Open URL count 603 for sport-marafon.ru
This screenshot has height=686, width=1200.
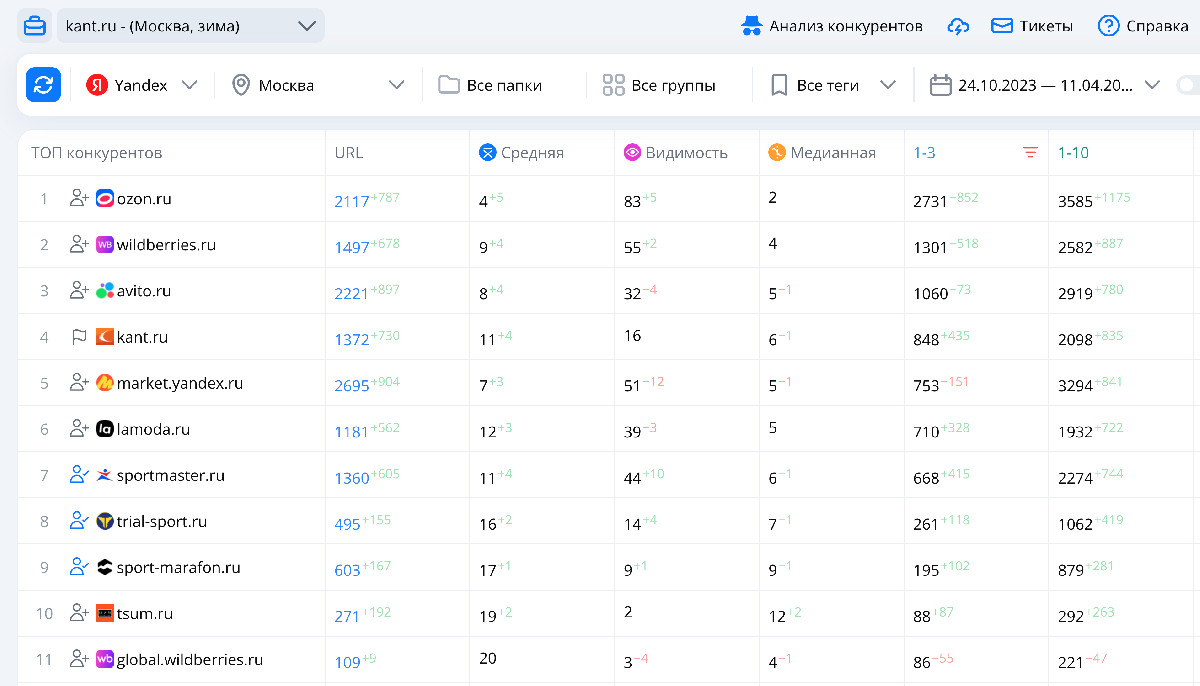(x=347, y=570)
